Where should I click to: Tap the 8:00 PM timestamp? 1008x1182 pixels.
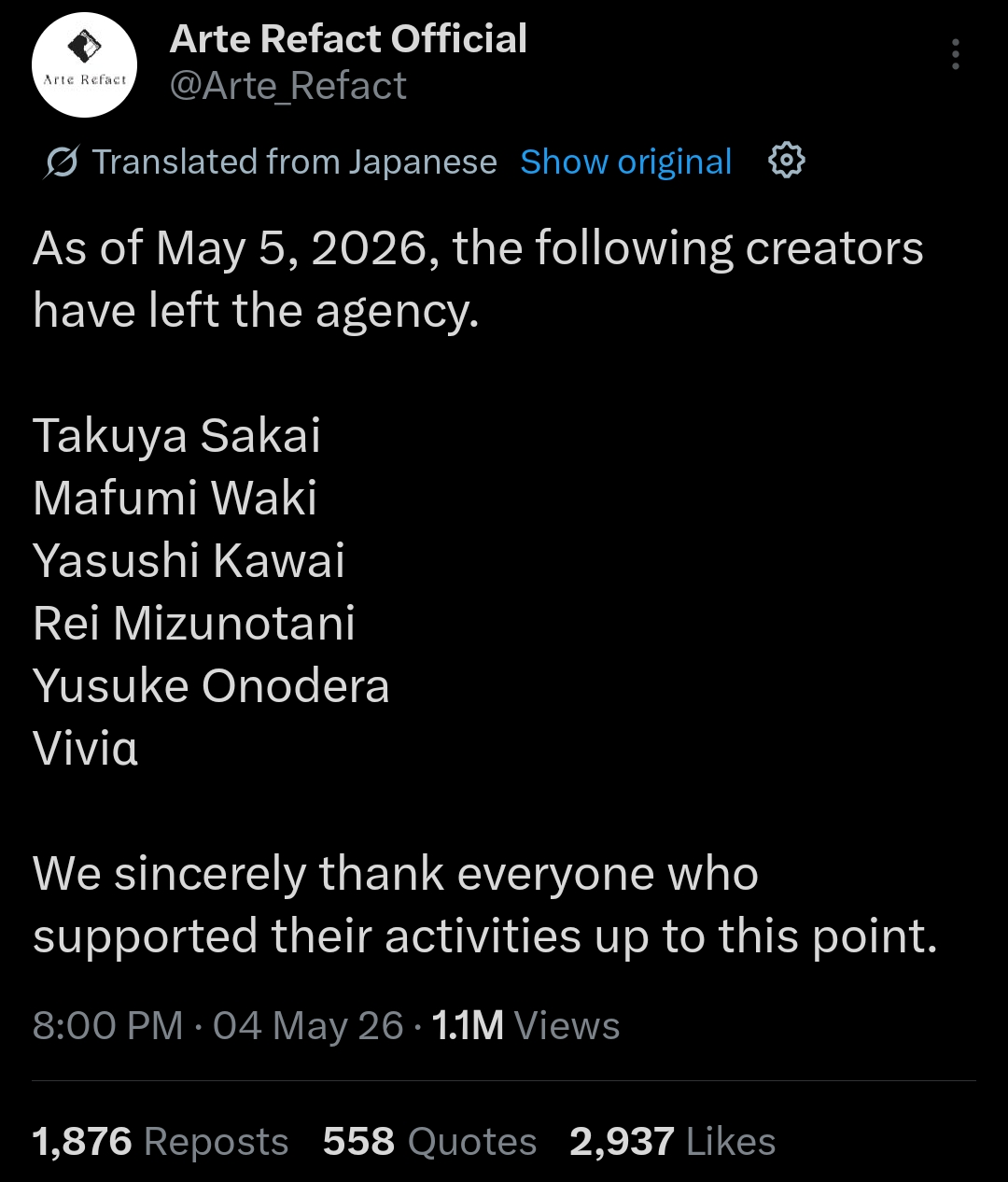pos(108,1025)
